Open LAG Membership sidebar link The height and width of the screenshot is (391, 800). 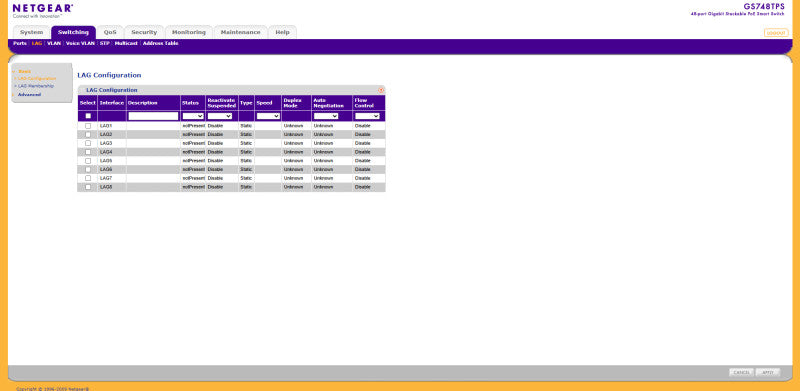(35, 86)
